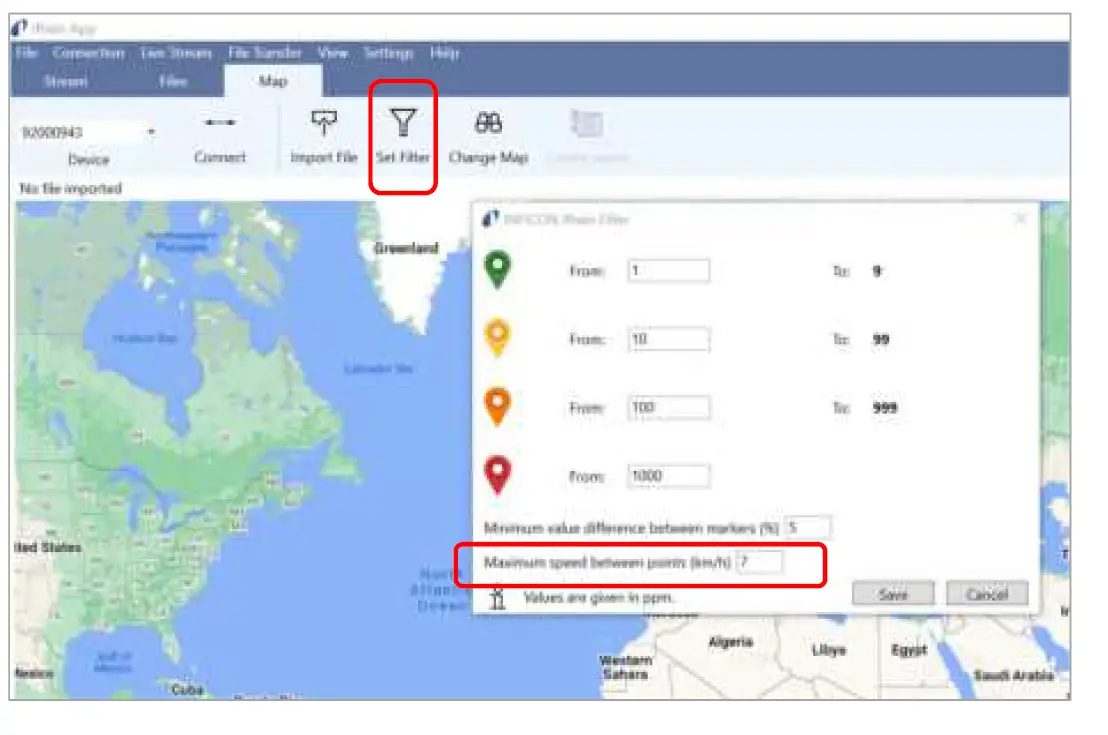Open the Connection menu
Screen dimensions: 1108x735
(x=88, y=53)
